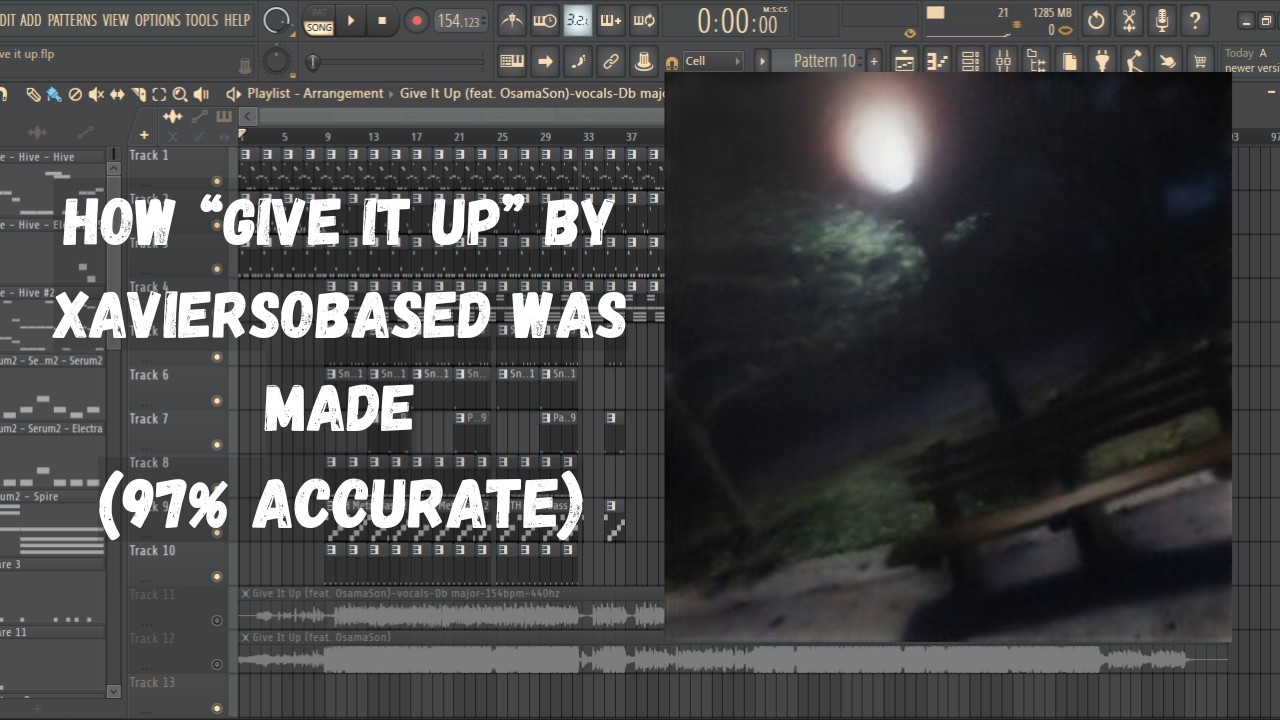Select the Pattern 10 selector

[818, 61]
